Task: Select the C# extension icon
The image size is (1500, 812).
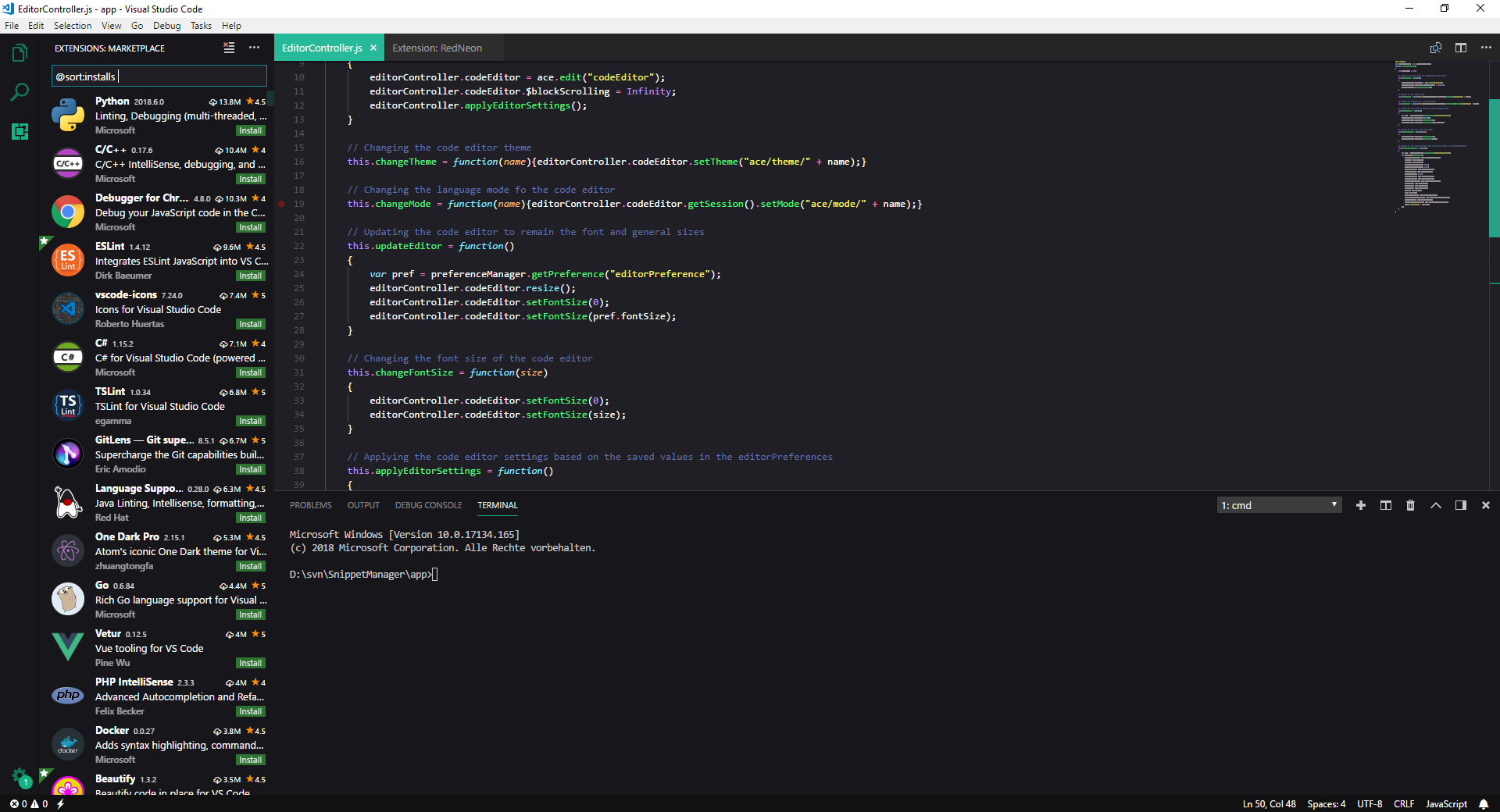Action: coord(68,357)
